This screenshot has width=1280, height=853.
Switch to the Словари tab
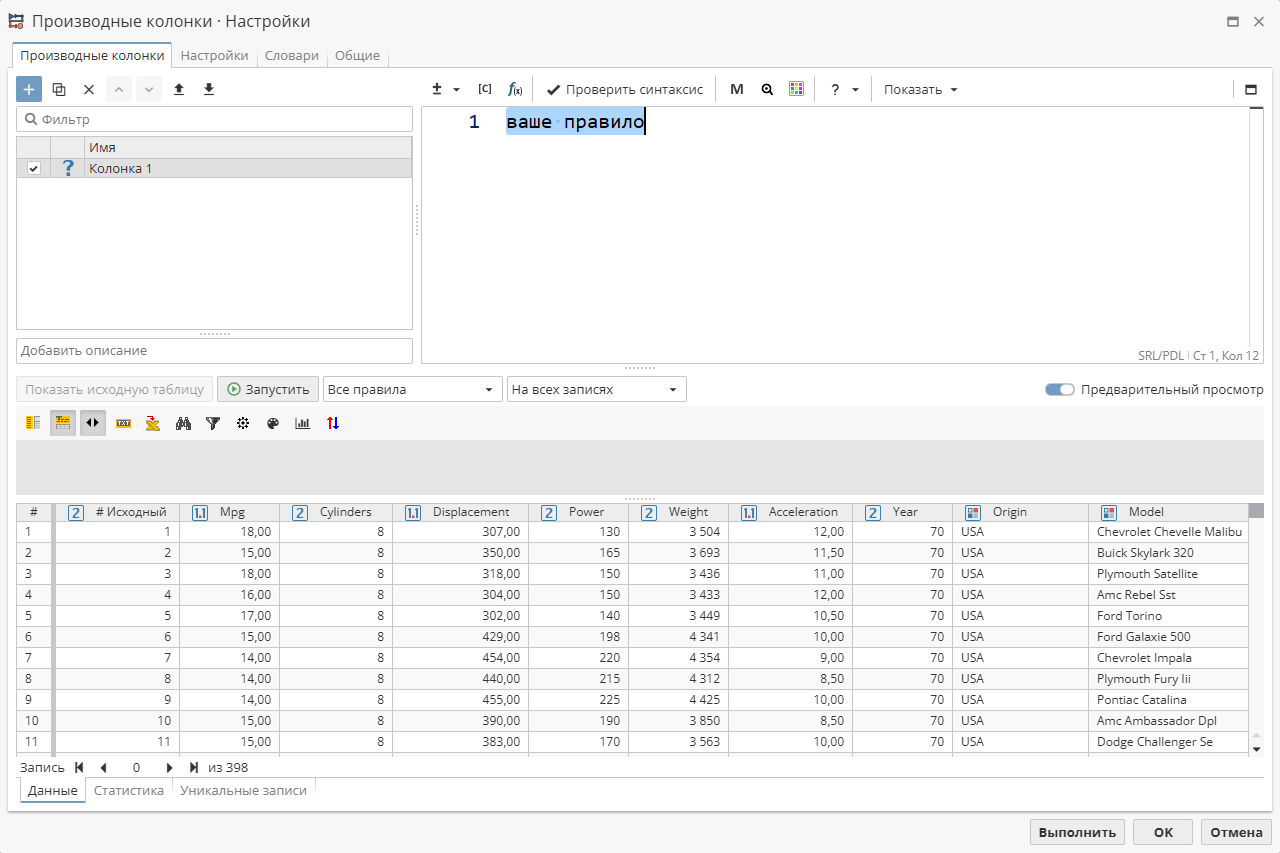[291, 56]
